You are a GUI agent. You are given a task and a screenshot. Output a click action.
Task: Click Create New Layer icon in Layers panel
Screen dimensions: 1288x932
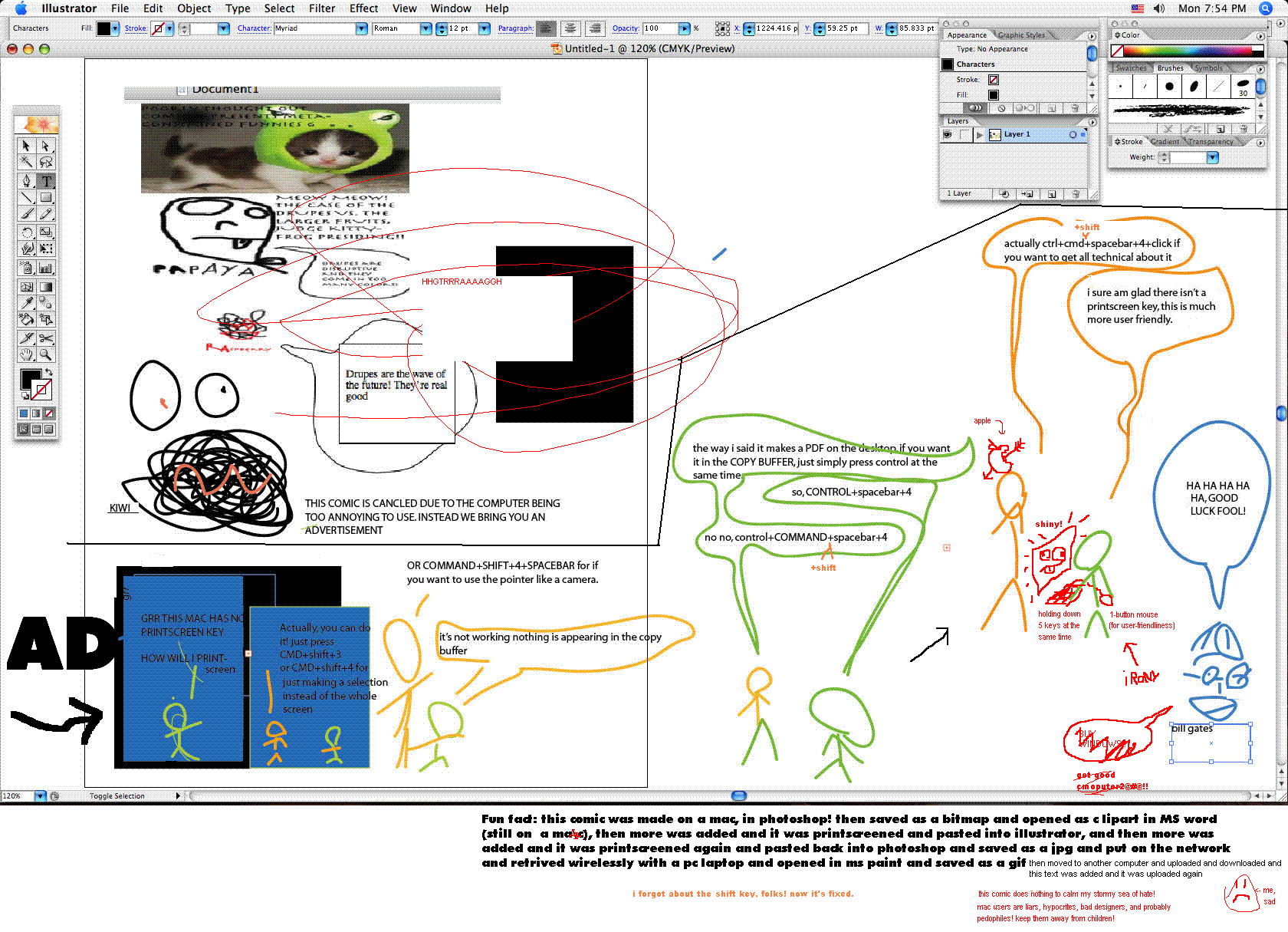(1052, 194)
